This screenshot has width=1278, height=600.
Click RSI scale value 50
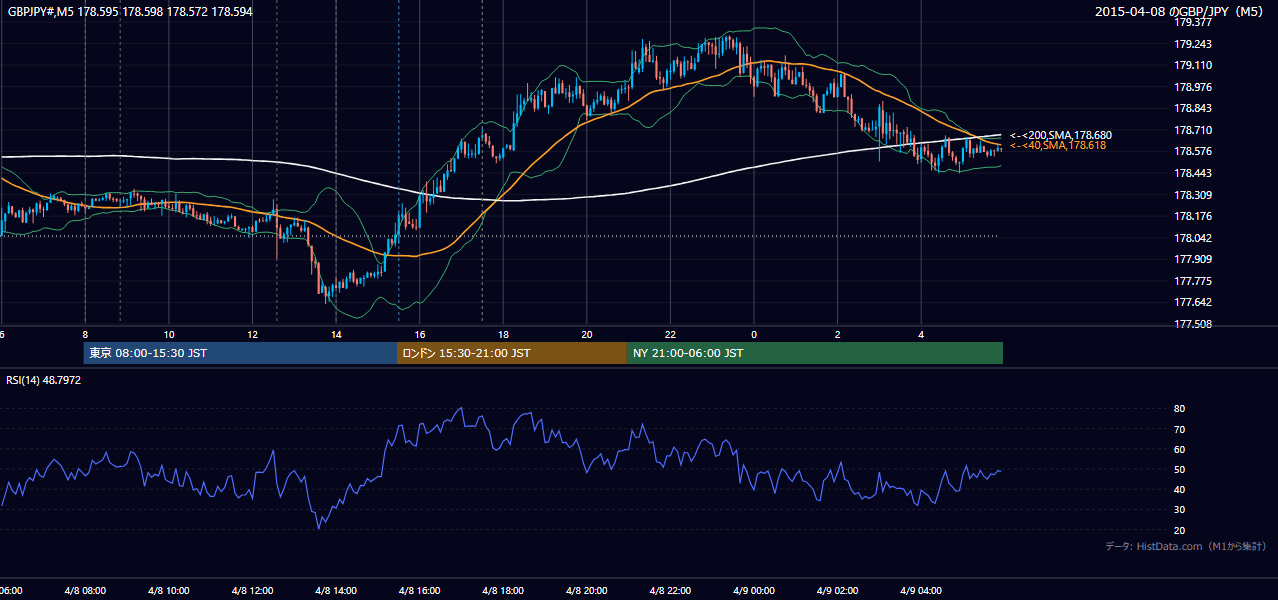tap(1179, 469)
